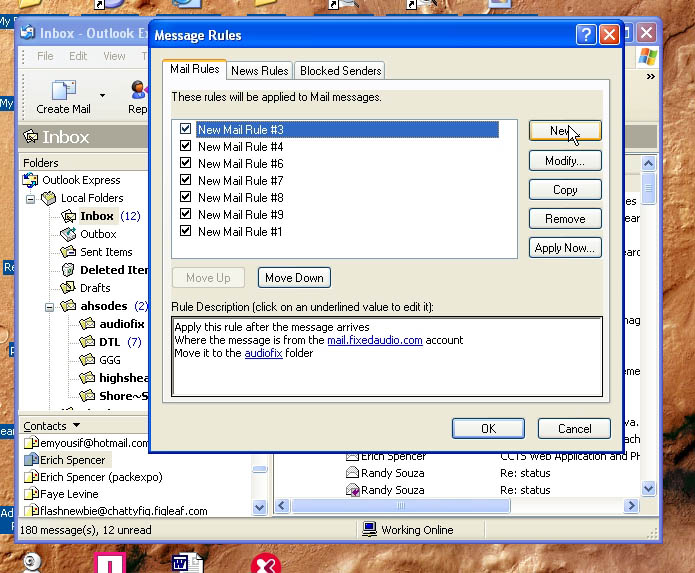695x573 pixels.
Task: Click OK in Message Rules dialog
Action: pyautogui.click(x=488, y=429)
